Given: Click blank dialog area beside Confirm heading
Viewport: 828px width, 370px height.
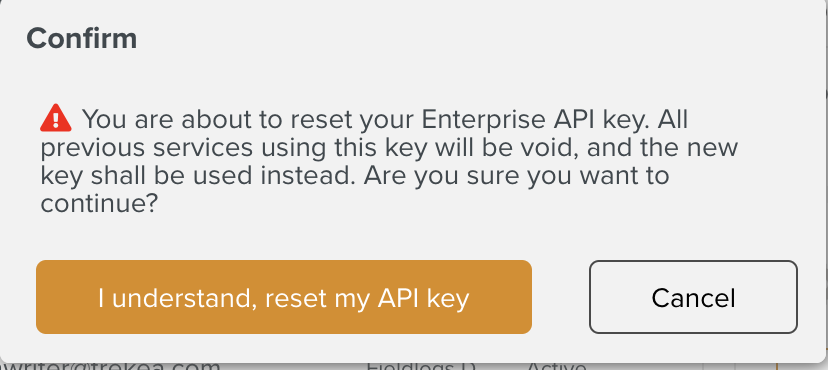Looking at the screenshot, I should (475, 39).
